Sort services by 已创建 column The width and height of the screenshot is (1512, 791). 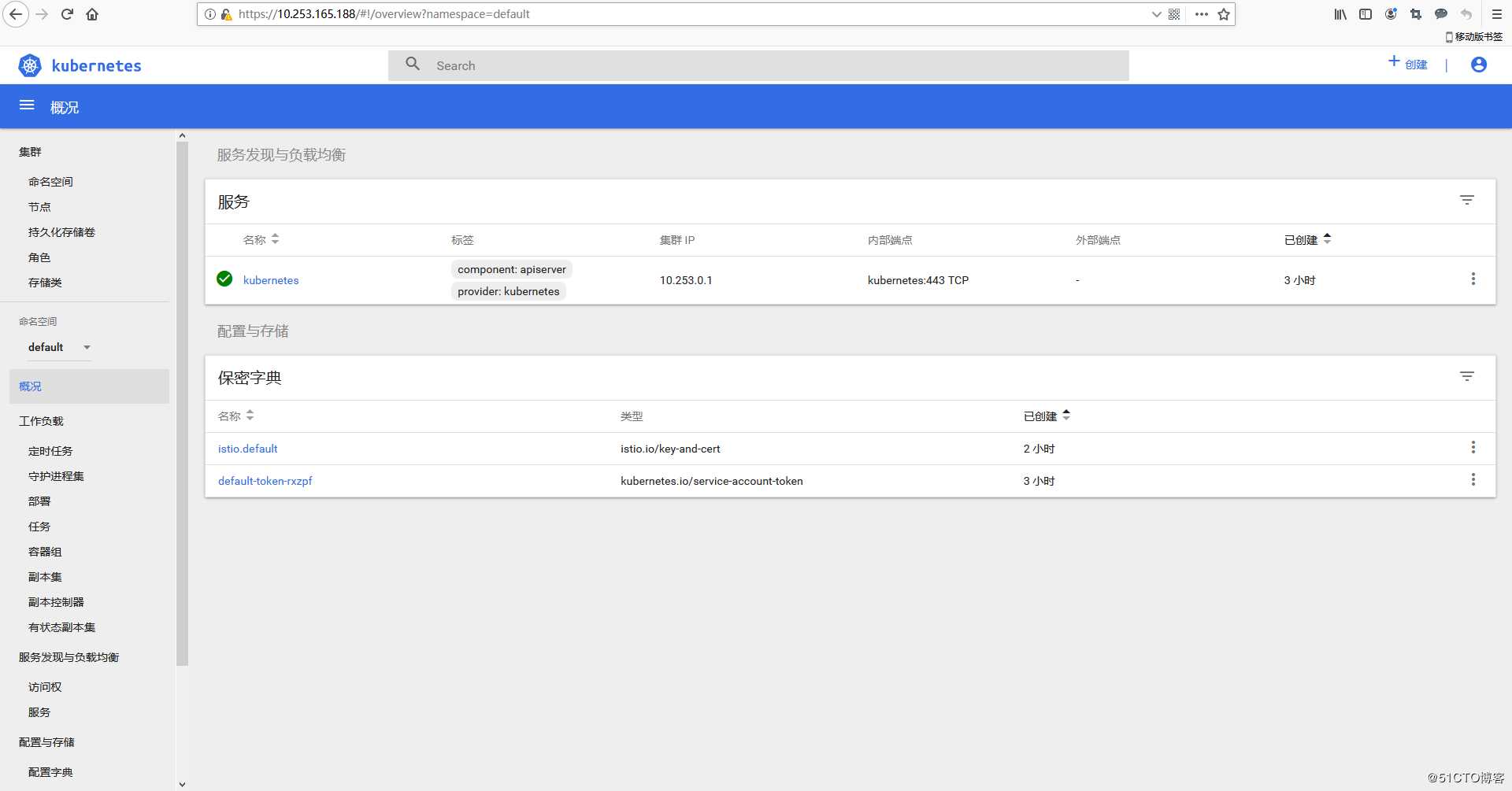[x=1307, y=239]
